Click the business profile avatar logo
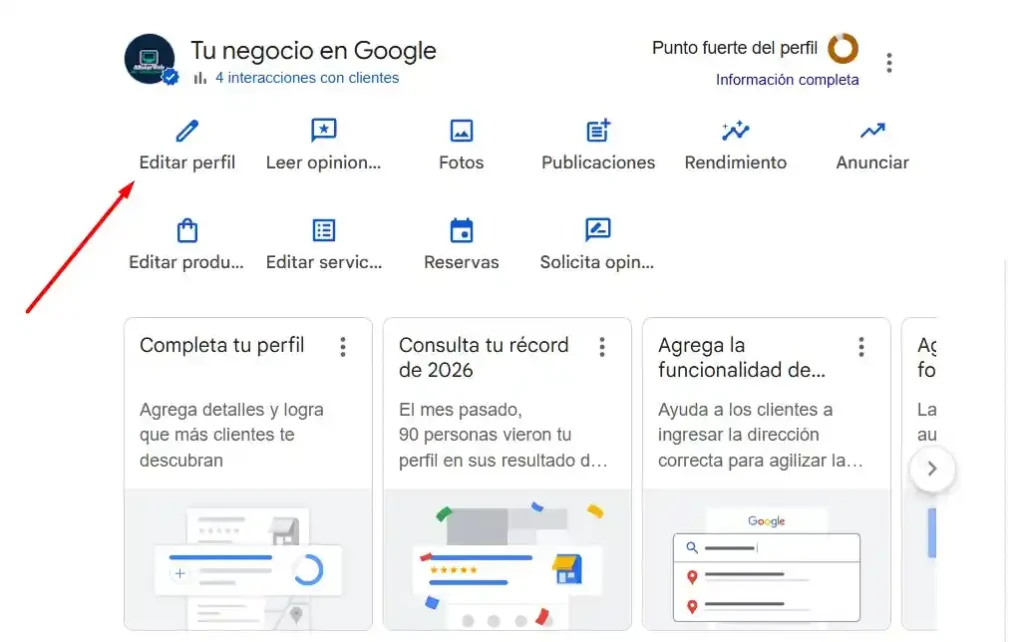This screenshot has height=642, width=1024. pyautogui.click(x=150, y=59)
